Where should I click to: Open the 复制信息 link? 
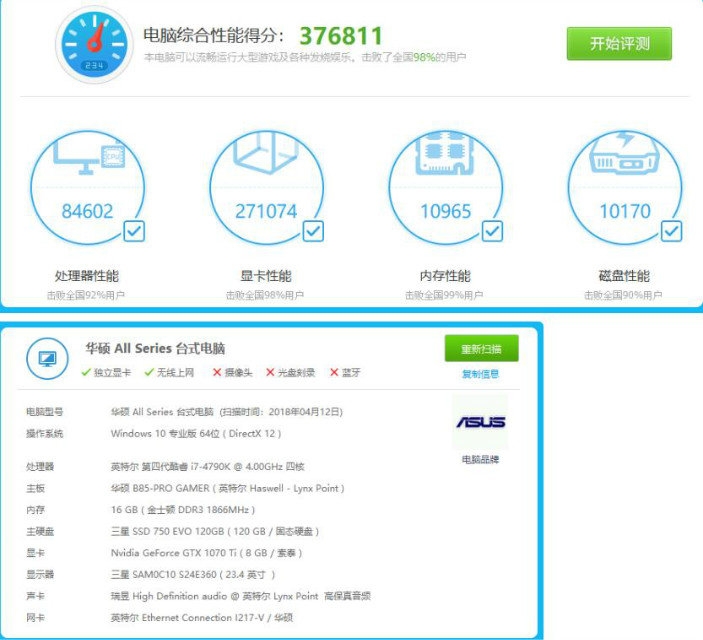coord(480,374)
